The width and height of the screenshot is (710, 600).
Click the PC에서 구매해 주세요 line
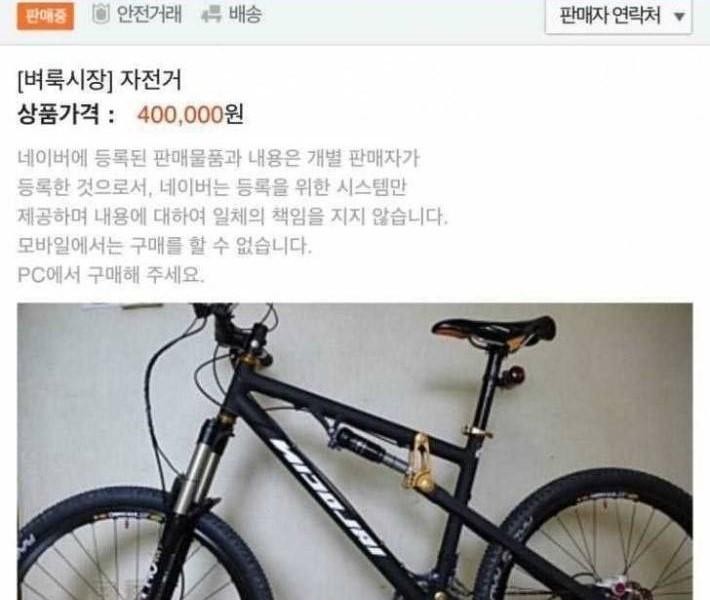[111, 274]
